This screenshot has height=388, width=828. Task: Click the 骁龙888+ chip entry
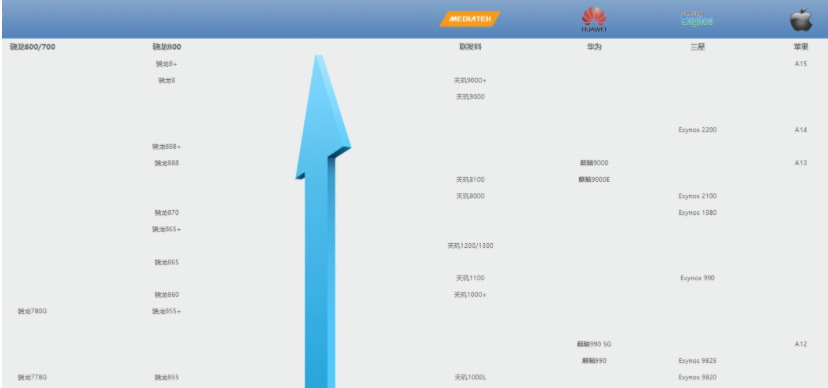coord(166,146)
